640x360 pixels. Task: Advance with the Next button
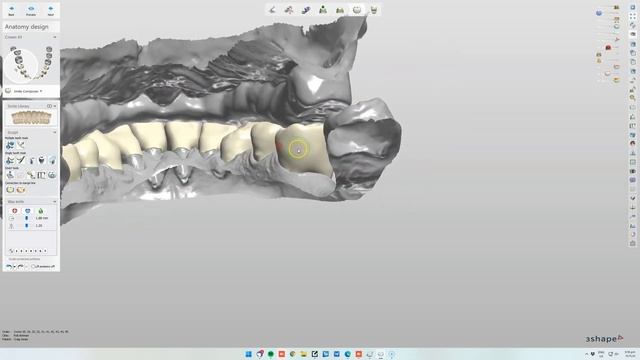pyautogui.click(x=51, y=10)
